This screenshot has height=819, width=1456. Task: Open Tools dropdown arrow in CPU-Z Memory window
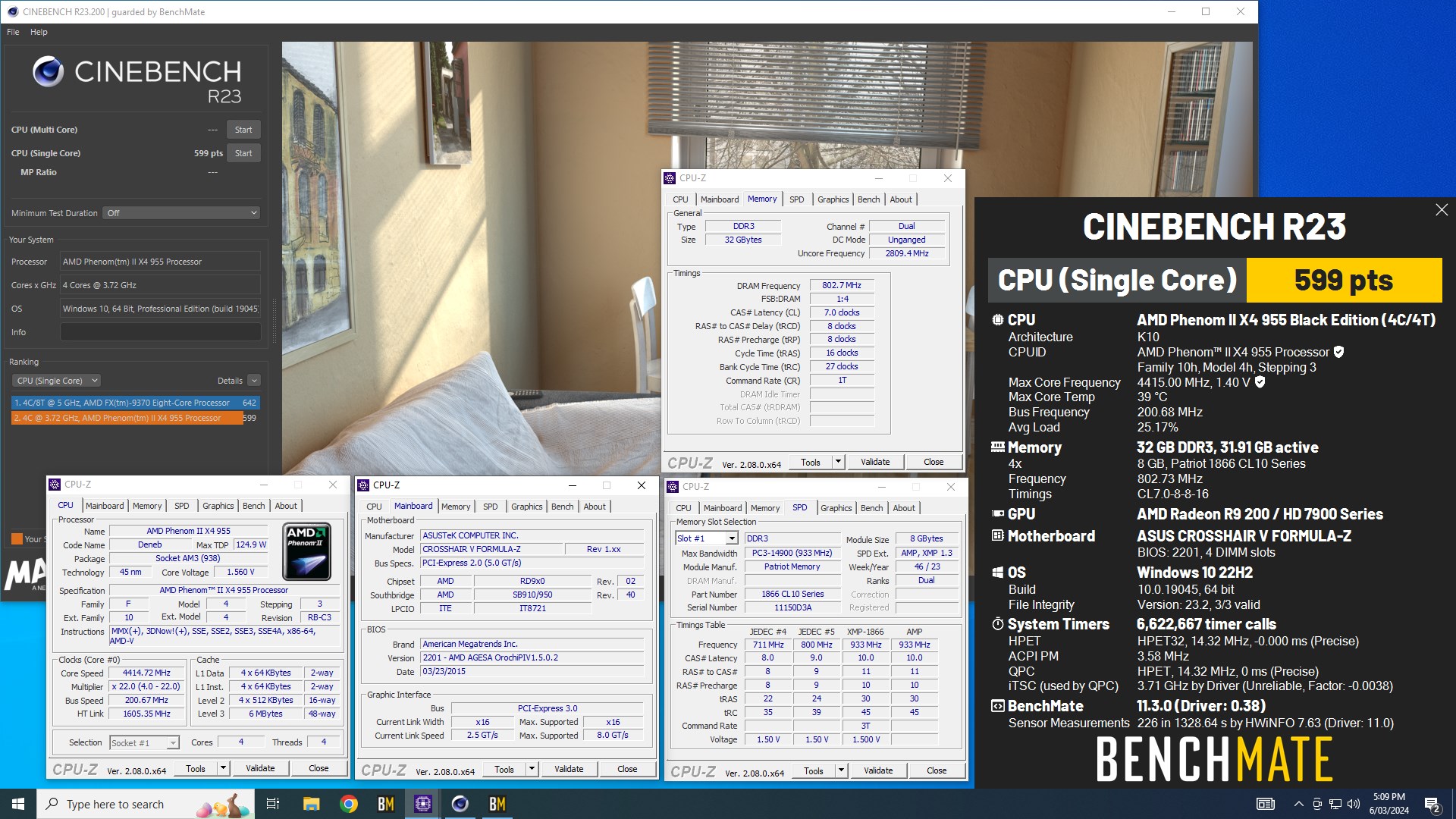(838, 462)
